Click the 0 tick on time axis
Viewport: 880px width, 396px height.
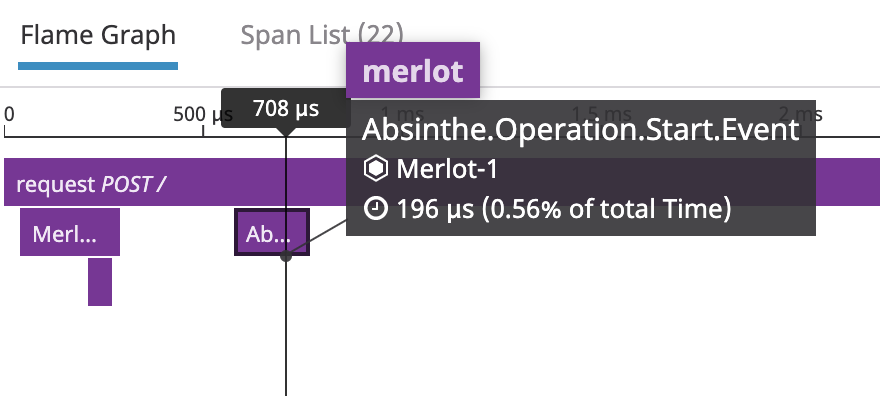tap(9, 114)
